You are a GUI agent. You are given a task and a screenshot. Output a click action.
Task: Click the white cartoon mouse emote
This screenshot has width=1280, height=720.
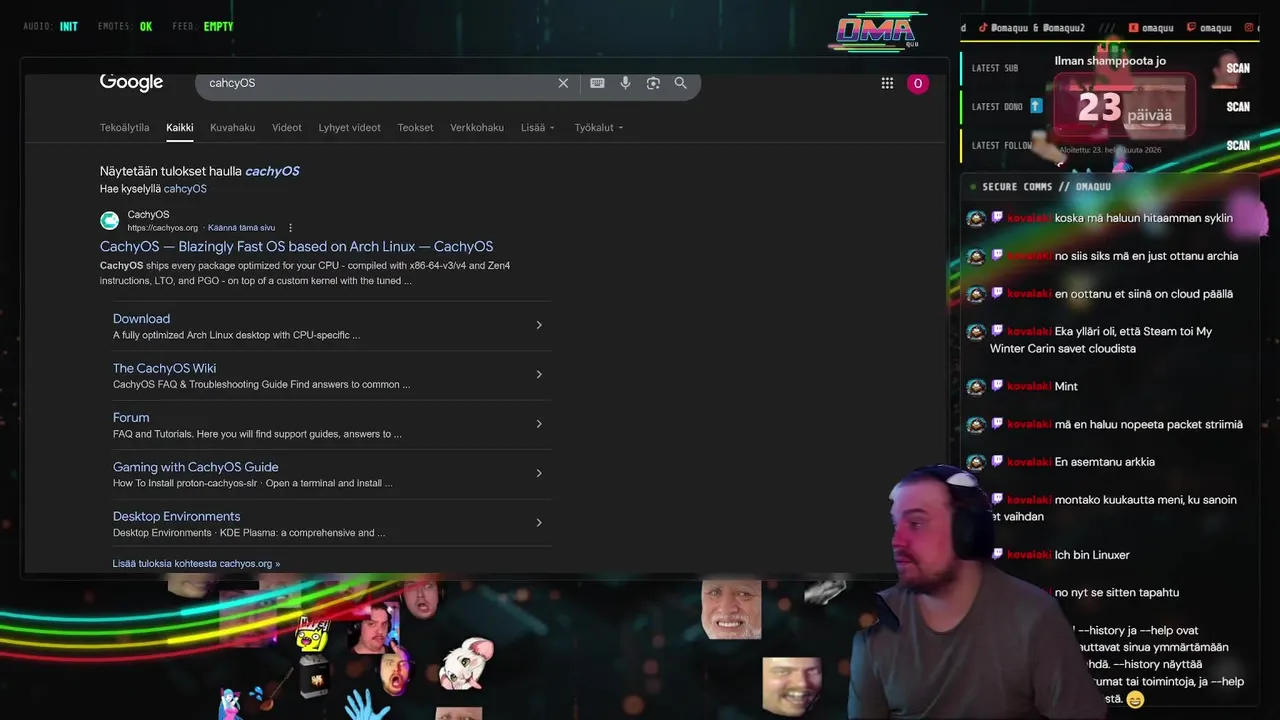point(467,665)
